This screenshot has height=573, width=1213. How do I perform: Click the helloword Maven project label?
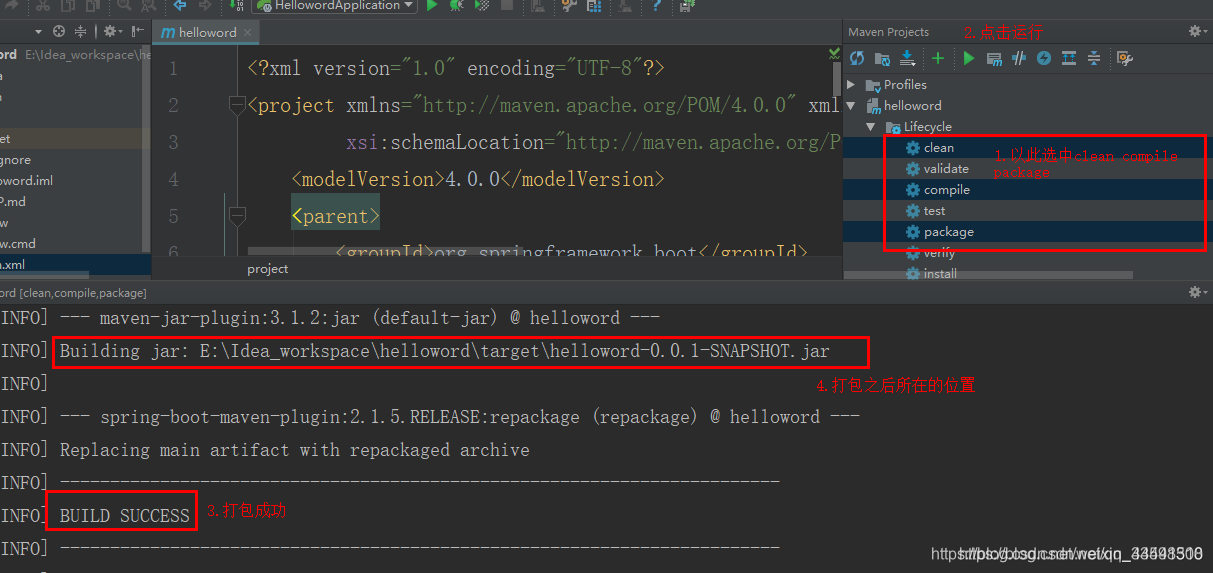(912, 106)
